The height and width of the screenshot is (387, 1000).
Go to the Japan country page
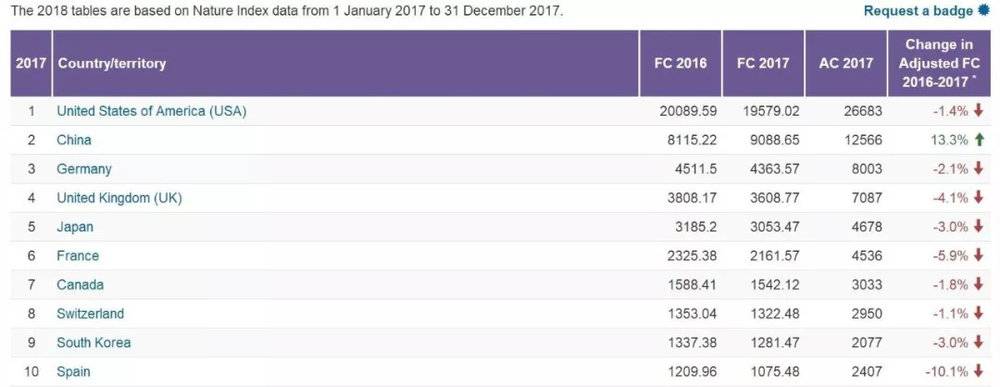click(75, 227)
